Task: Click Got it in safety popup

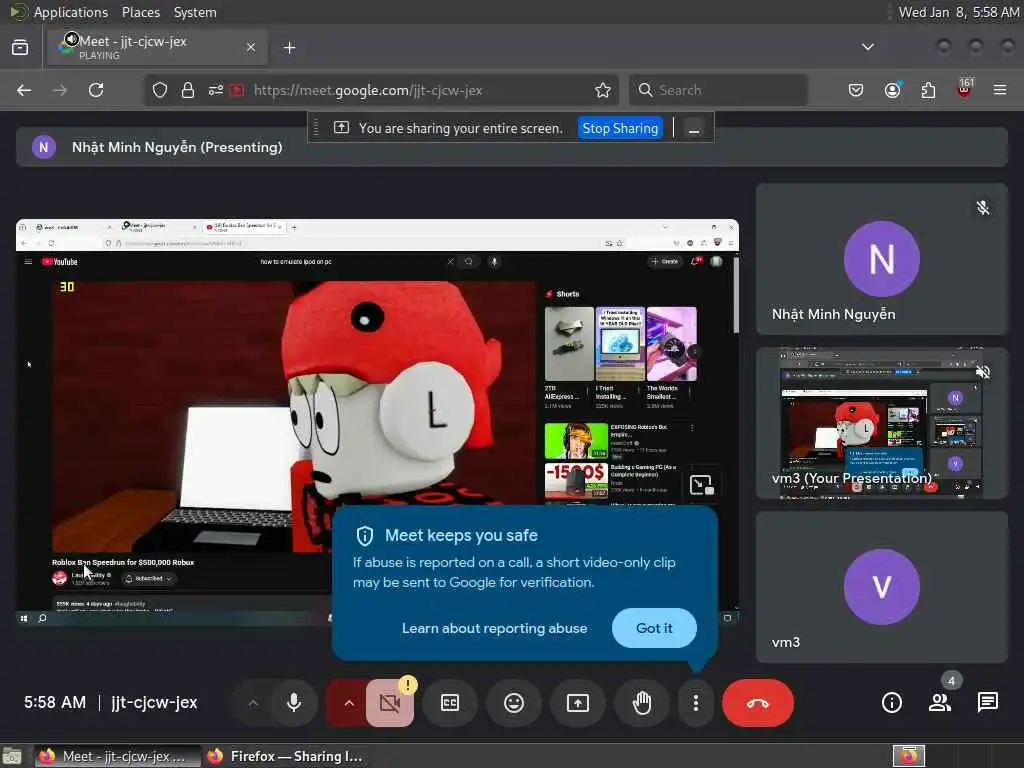Action: 654,628
